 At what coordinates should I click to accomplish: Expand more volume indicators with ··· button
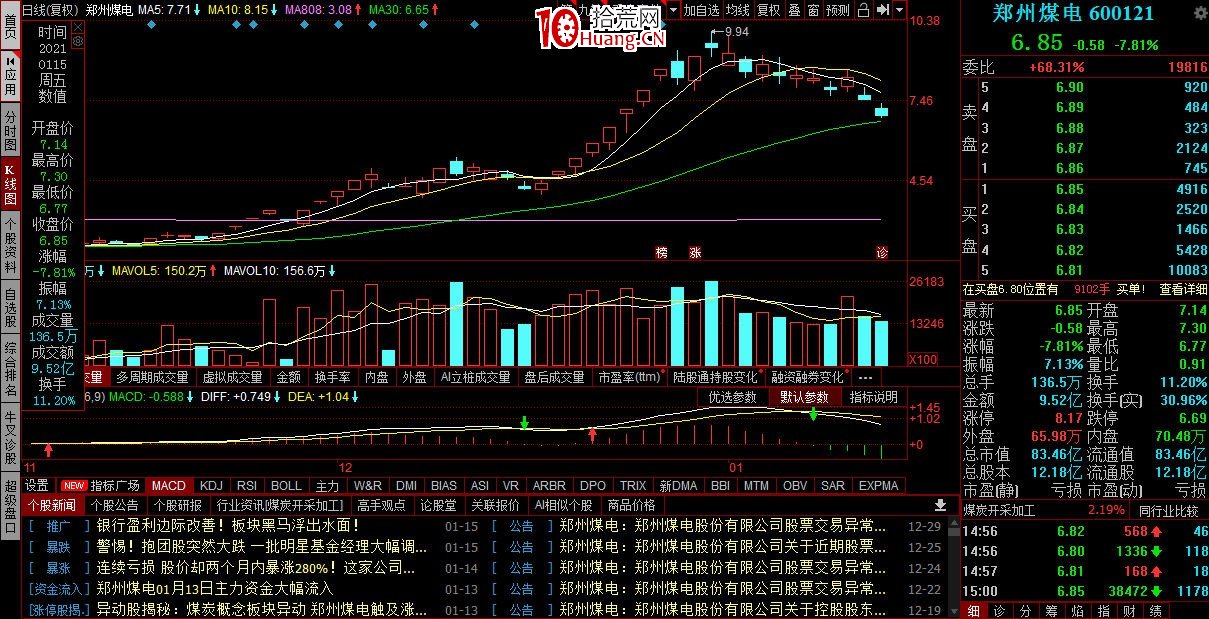[x=865, y=377]
